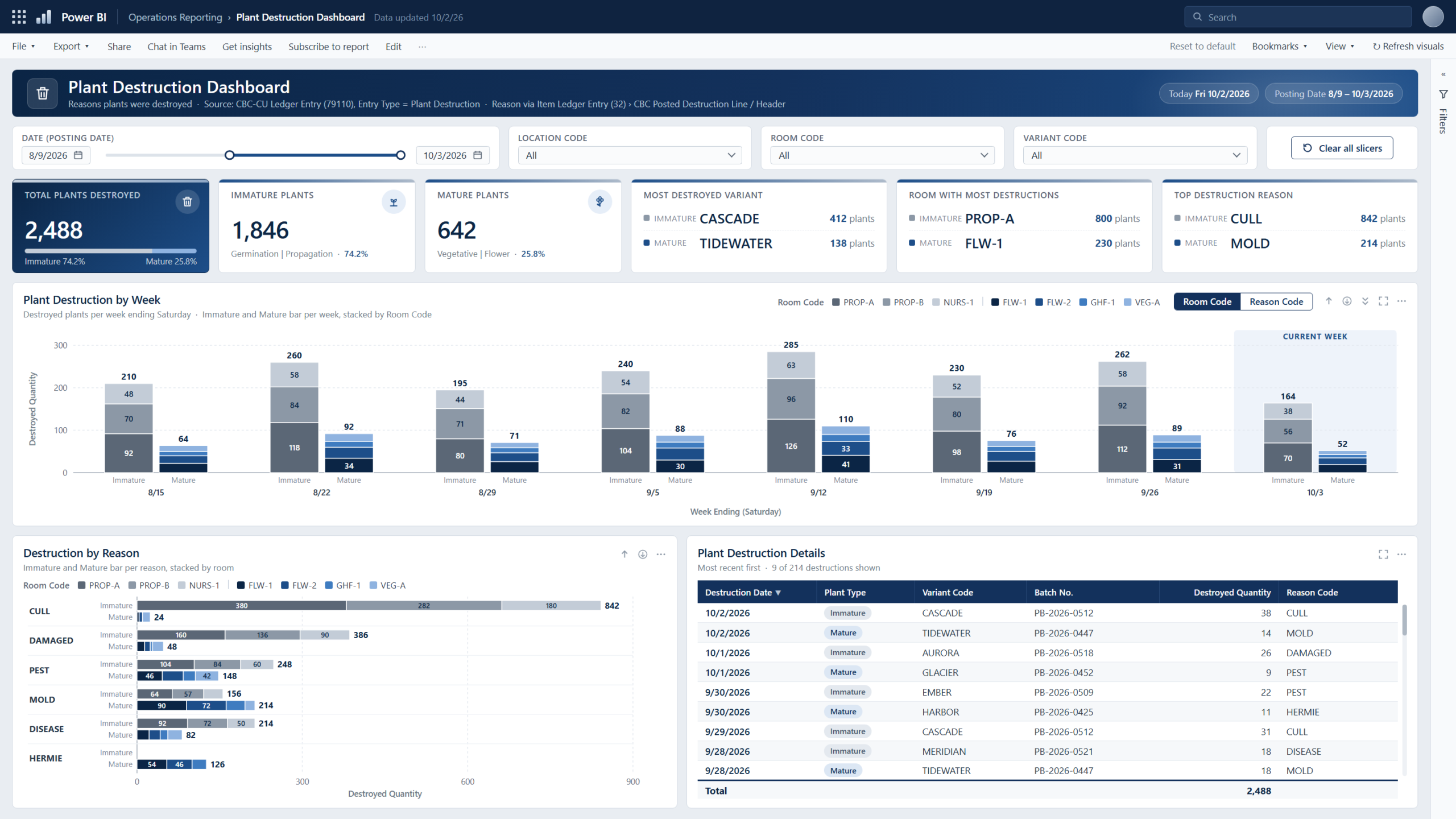Switch weekly chart to Room Code view
This screenshot has height=819, width=1456.
(x=1207, y=301)
